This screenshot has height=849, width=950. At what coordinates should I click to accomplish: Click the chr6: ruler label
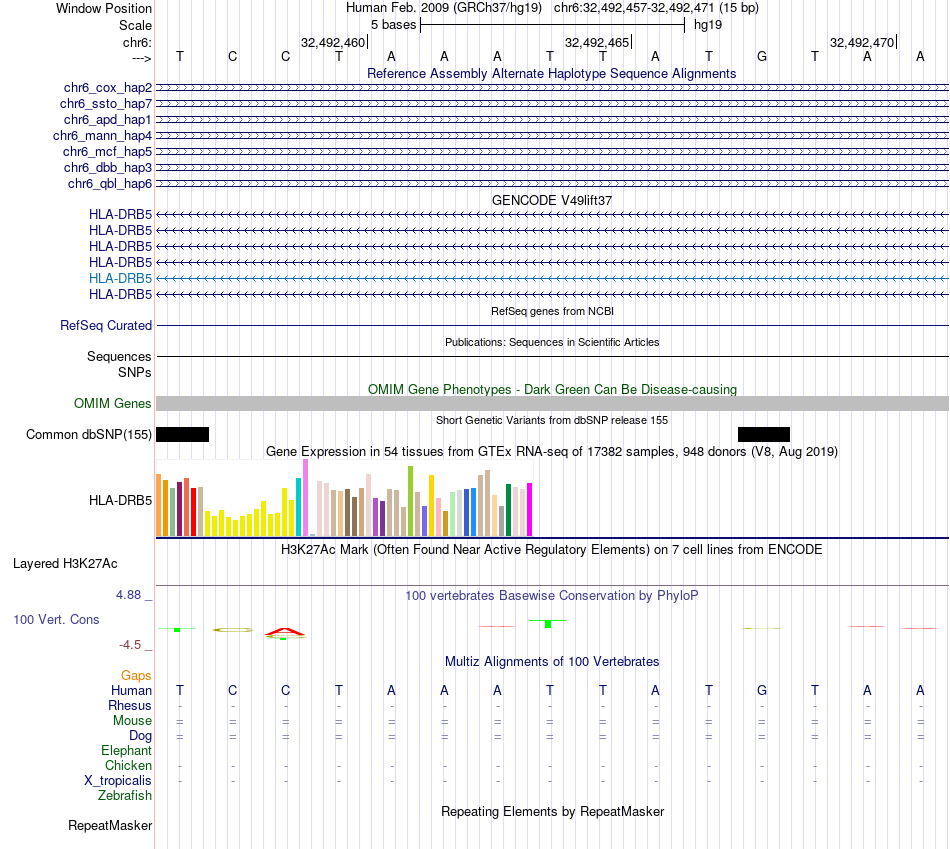138,42
